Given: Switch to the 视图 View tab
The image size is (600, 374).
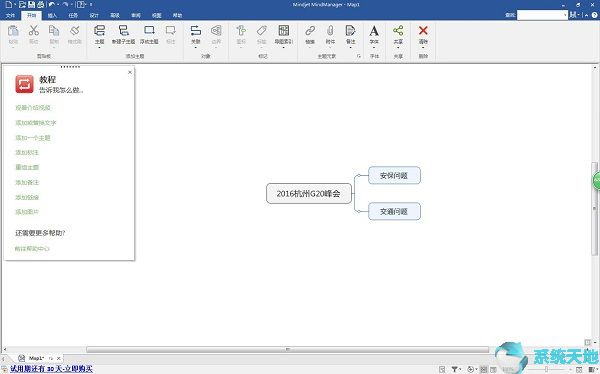Looking at the screenshot, I should (x=156, y=15).
